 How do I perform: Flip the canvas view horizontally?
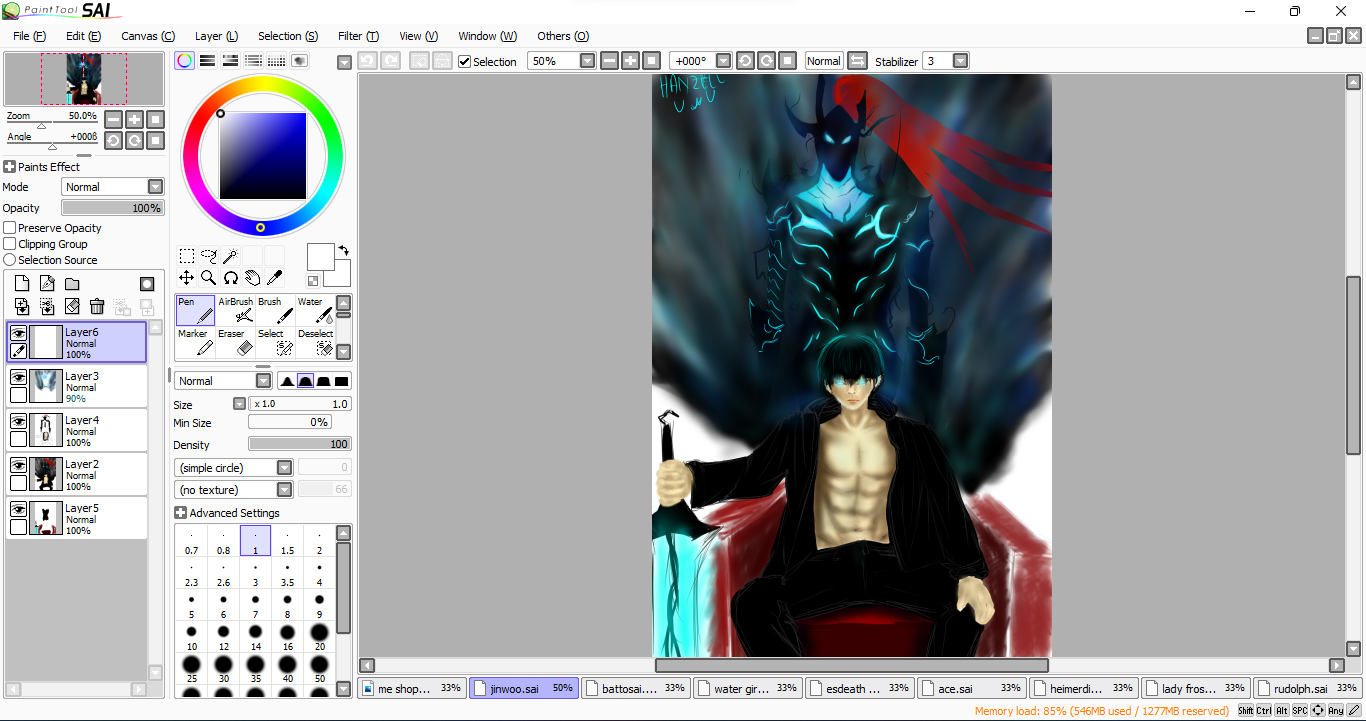[857, 61]
